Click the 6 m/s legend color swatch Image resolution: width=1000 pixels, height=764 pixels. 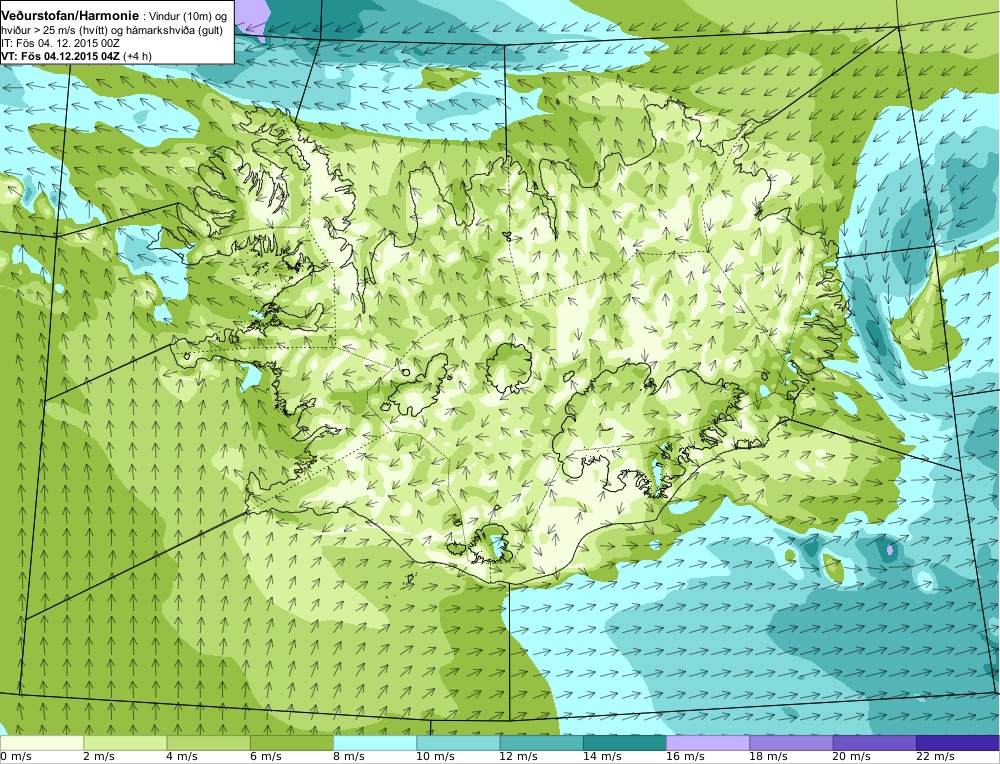point(291,744)
